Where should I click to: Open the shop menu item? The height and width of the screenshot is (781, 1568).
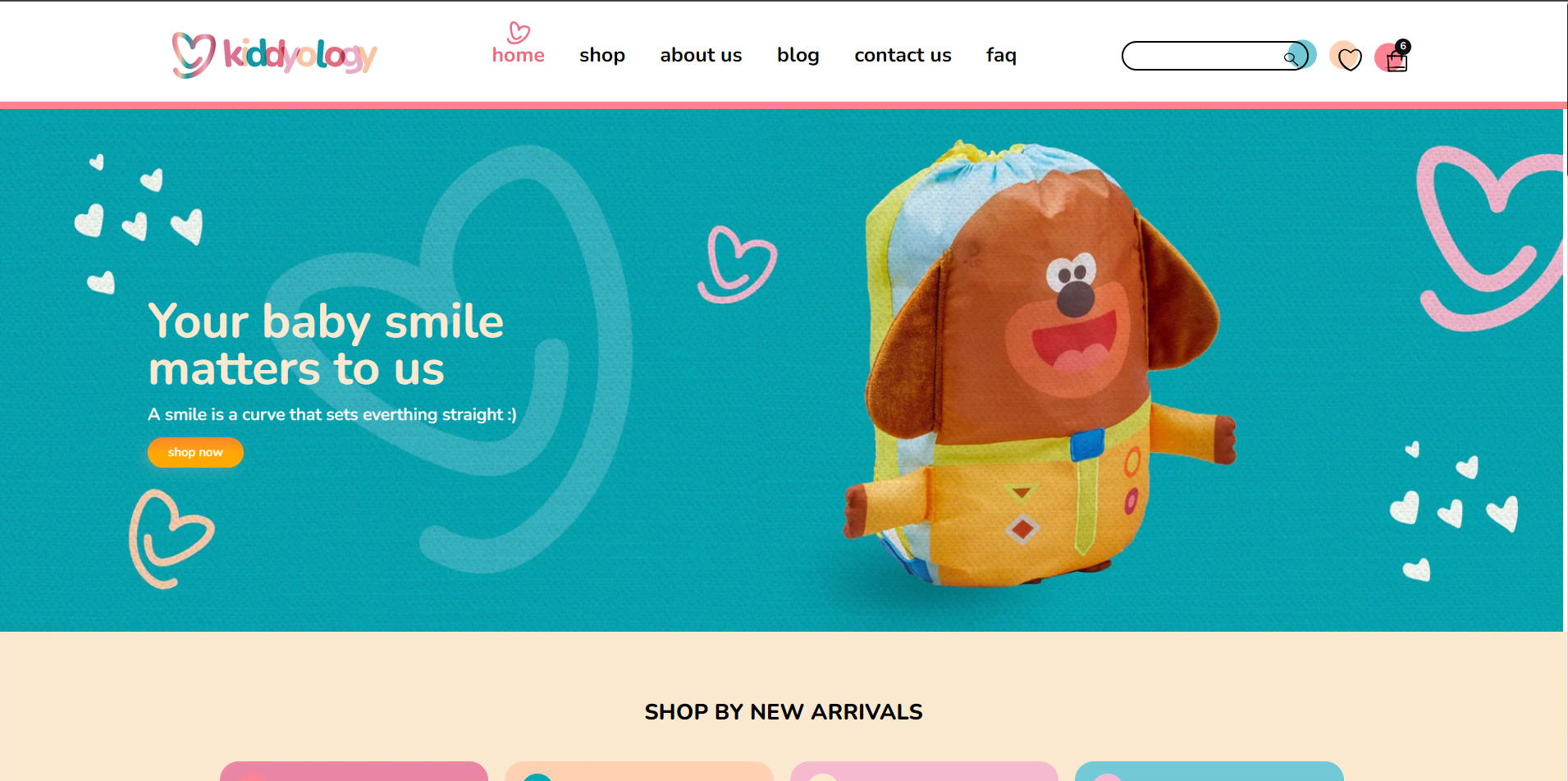(602, 56)
